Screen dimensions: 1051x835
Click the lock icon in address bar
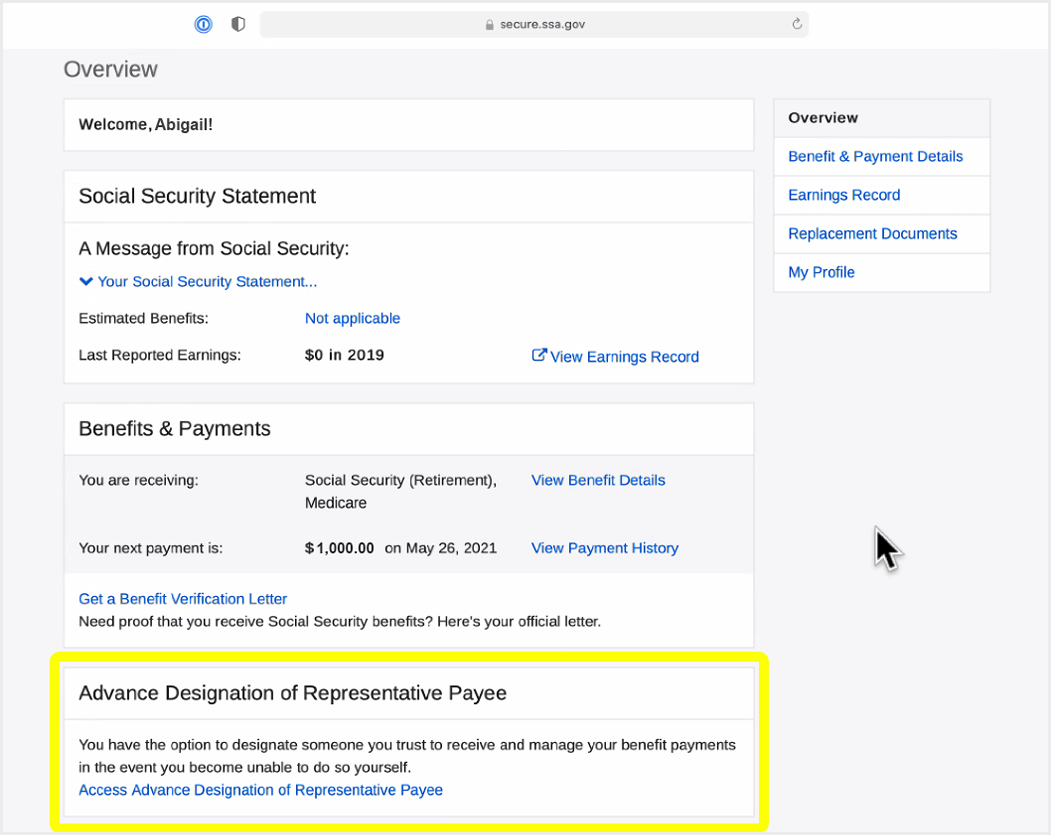[489, 25]
